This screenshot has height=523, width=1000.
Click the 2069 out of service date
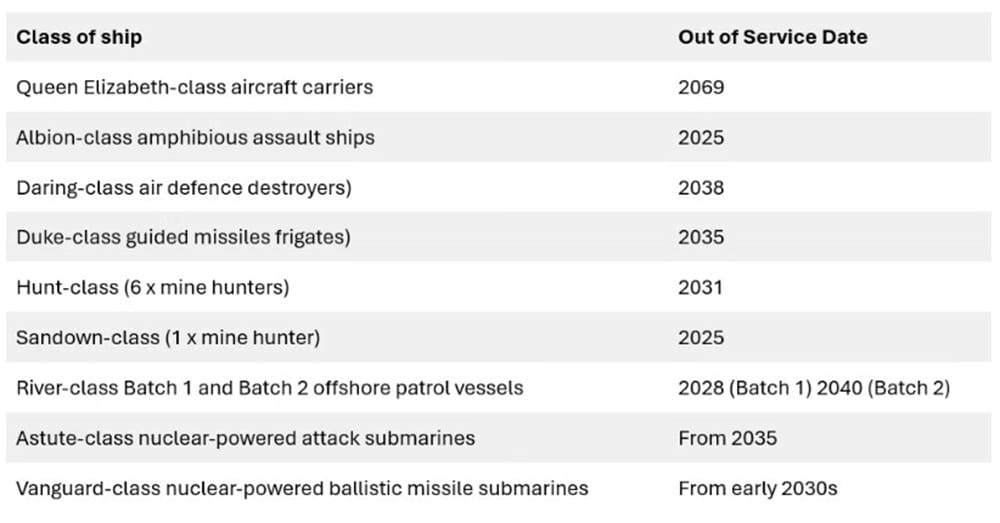point(701,87)
